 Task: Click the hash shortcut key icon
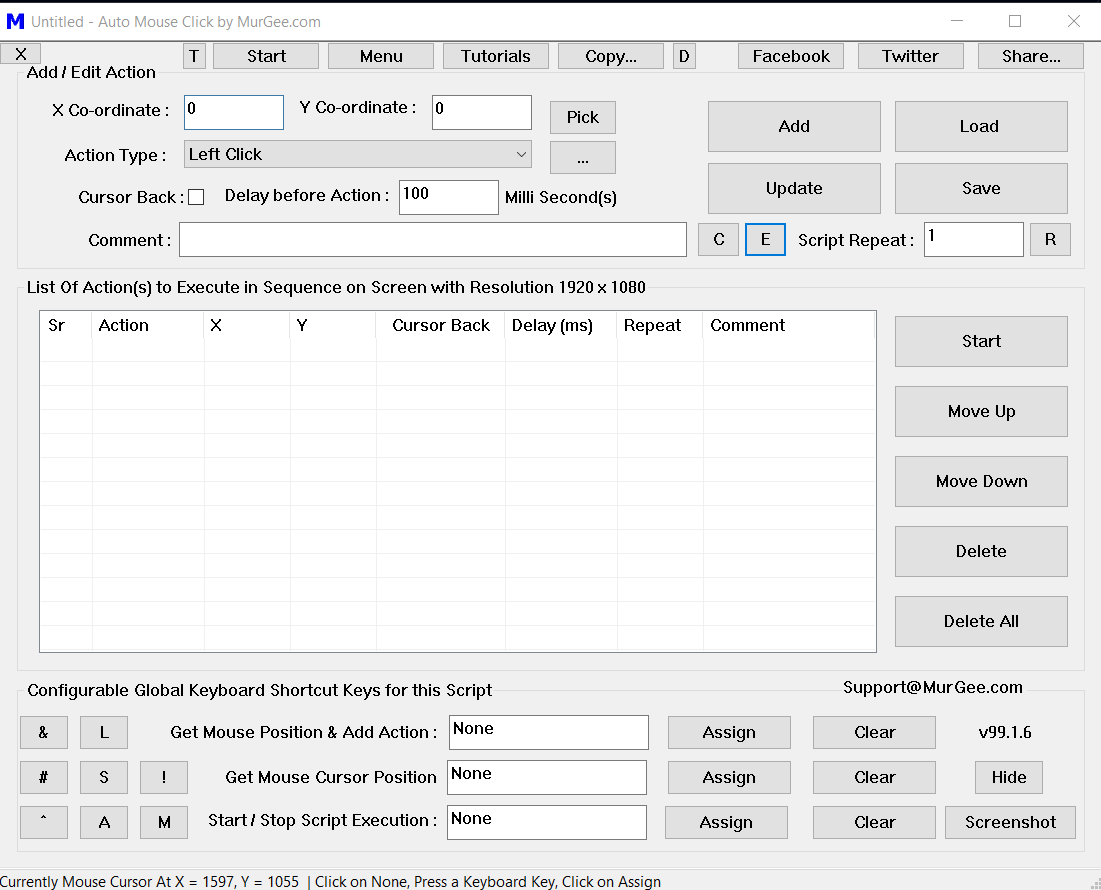coord(44,777)
